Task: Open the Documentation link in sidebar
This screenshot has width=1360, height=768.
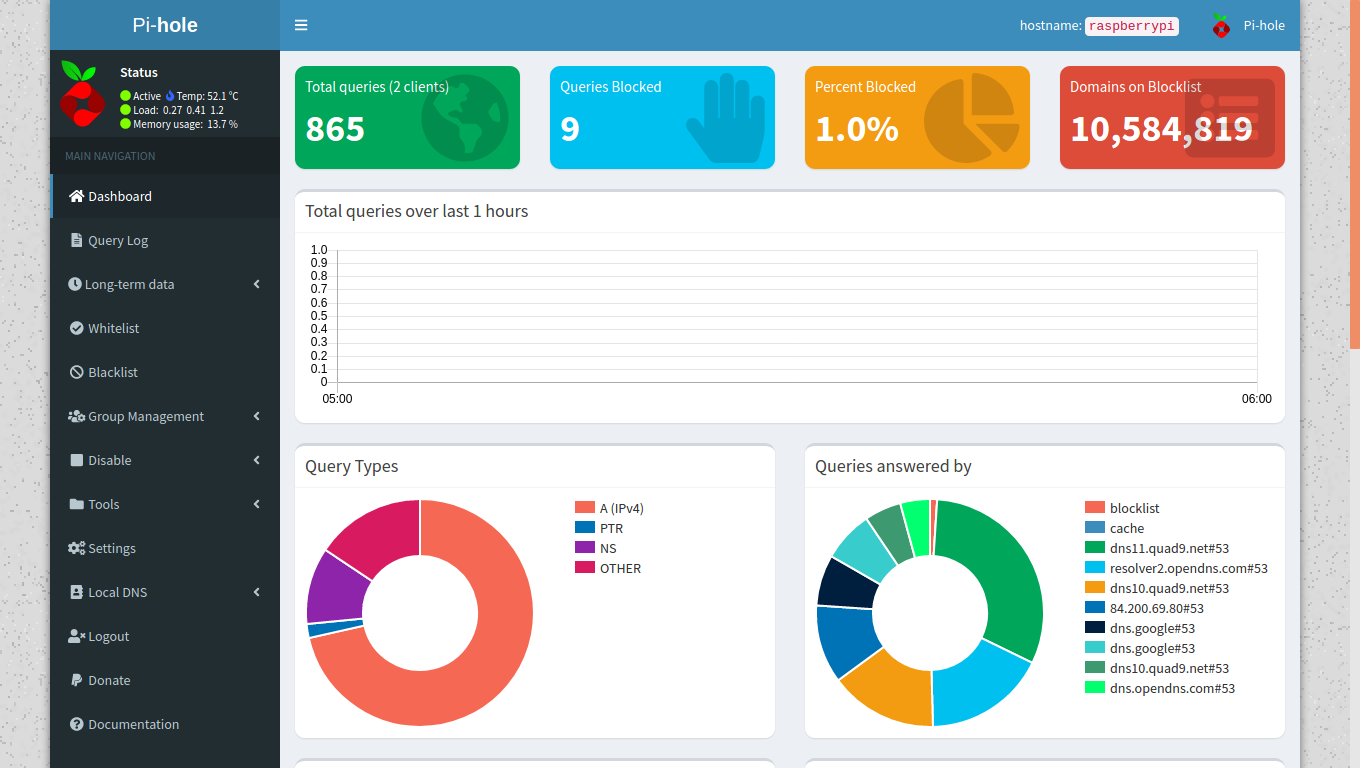Action: tap(165, 724)
